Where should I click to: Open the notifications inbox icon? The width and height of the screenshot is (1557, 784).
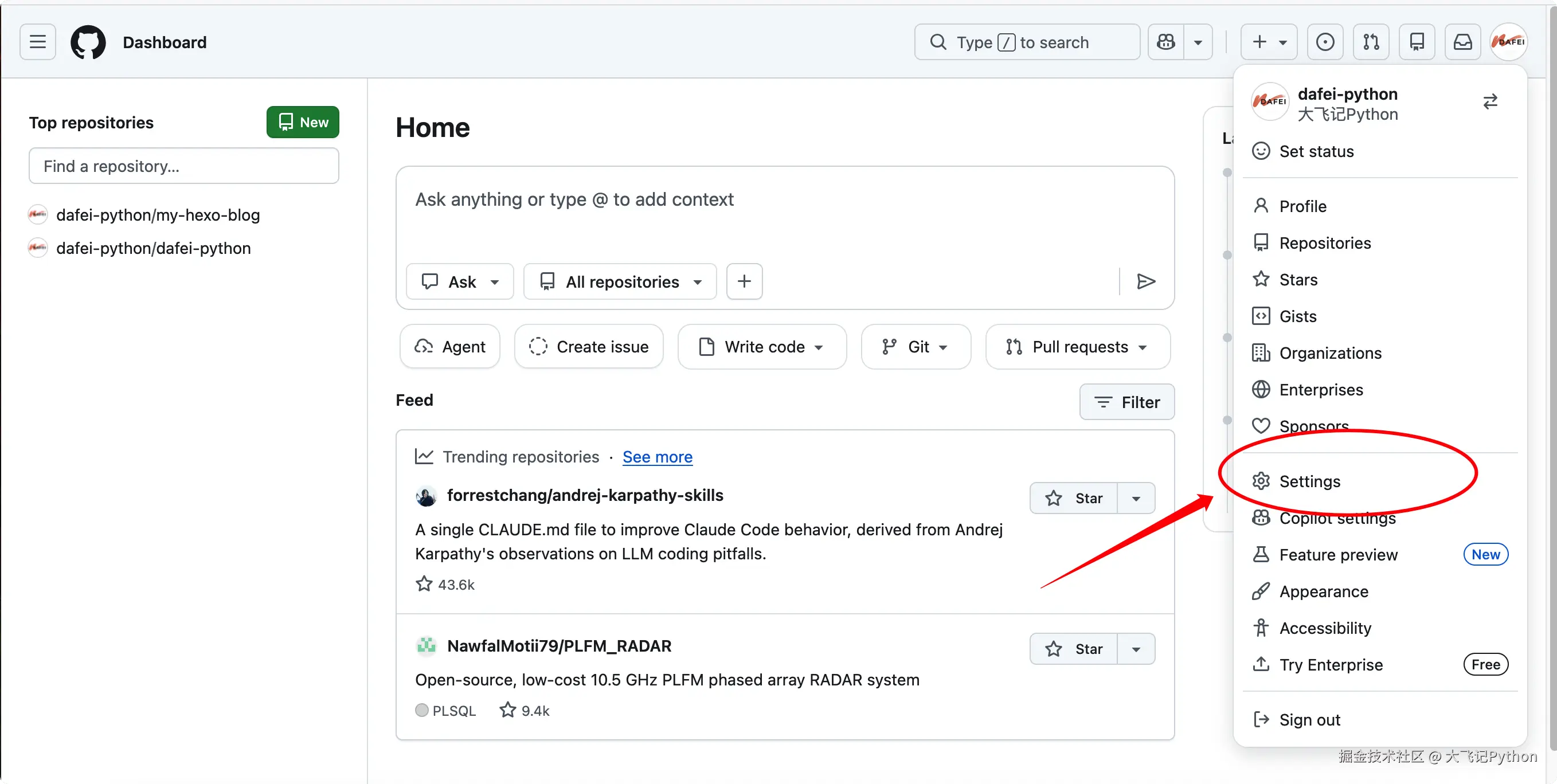click(1462, 42)
